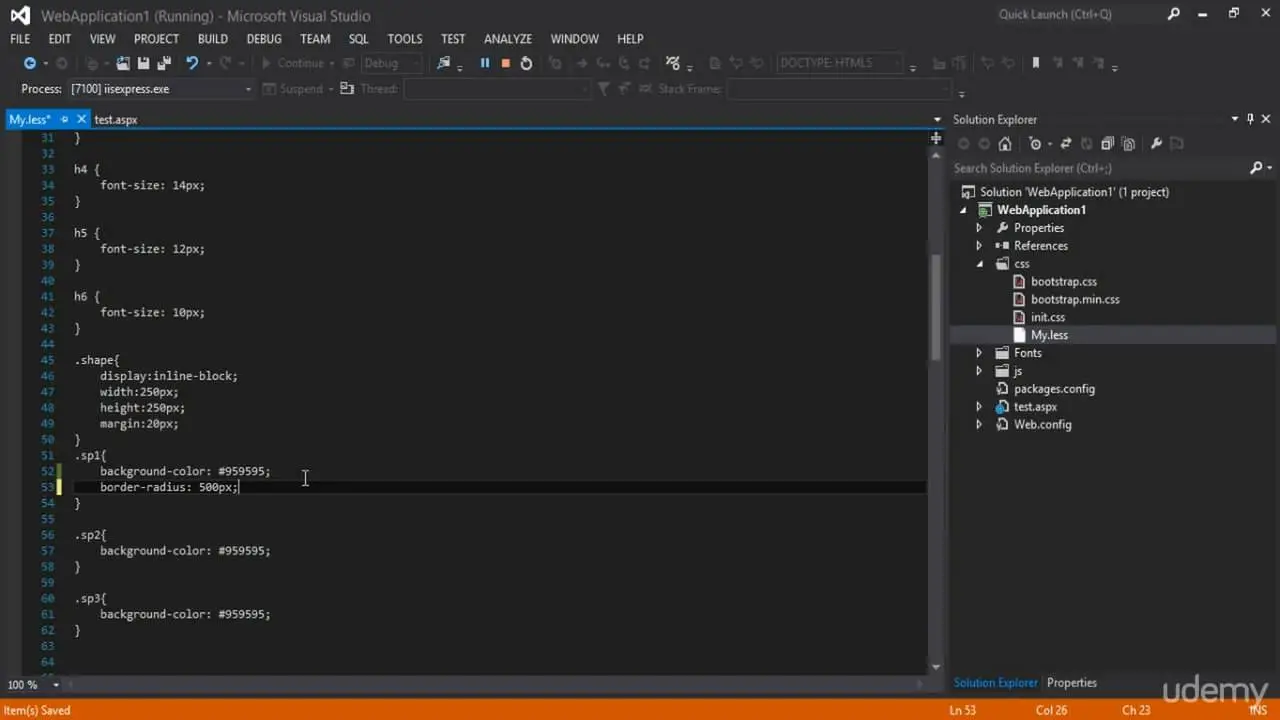Click the Quick Launch search magnifier icon

1173,14
